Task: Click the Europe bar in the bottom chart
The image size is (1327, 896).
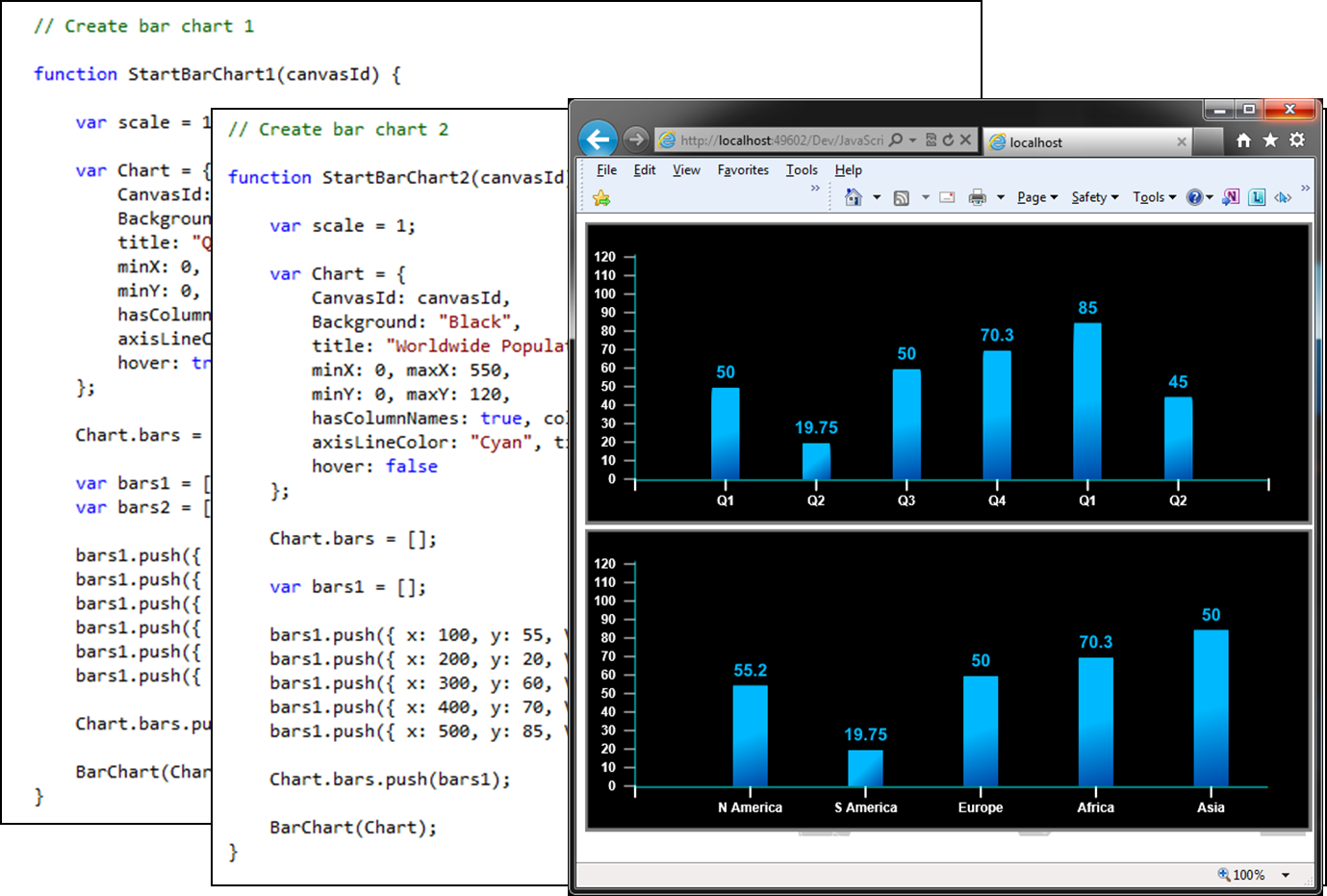Action: pos(981,731)
